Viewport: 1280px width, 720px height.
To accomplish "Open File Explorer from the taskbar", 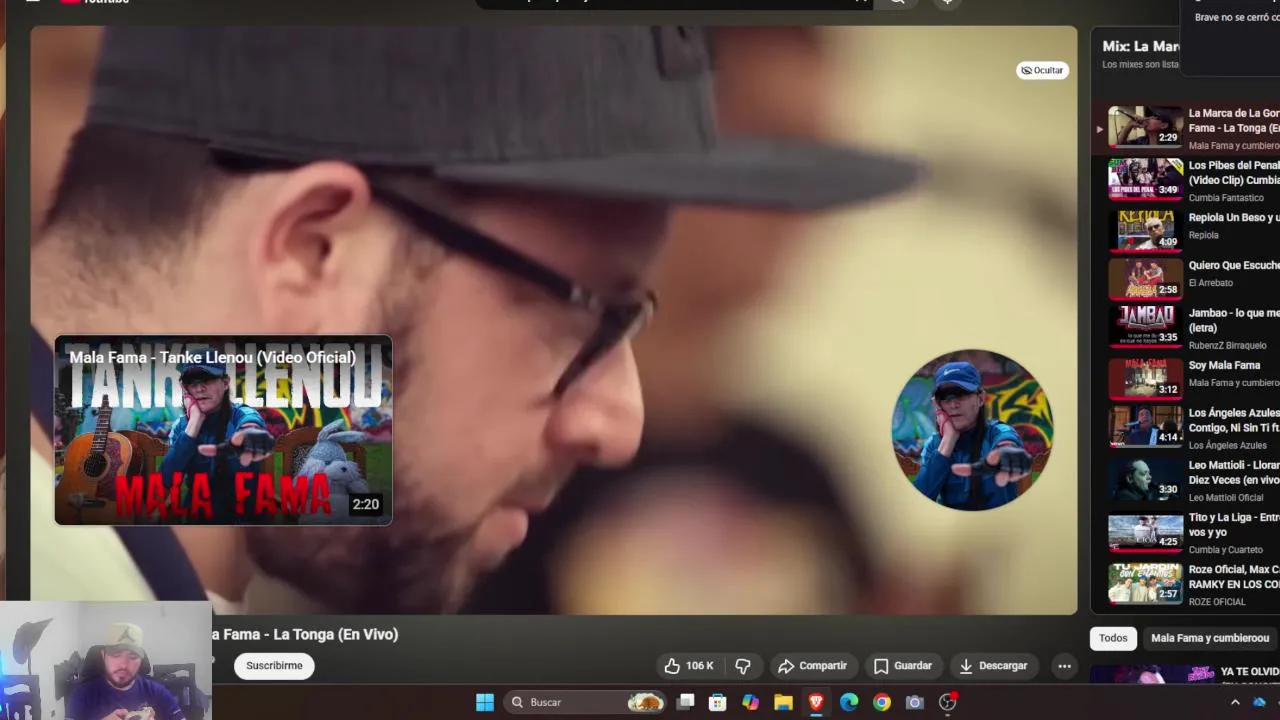I will point(783,702).
